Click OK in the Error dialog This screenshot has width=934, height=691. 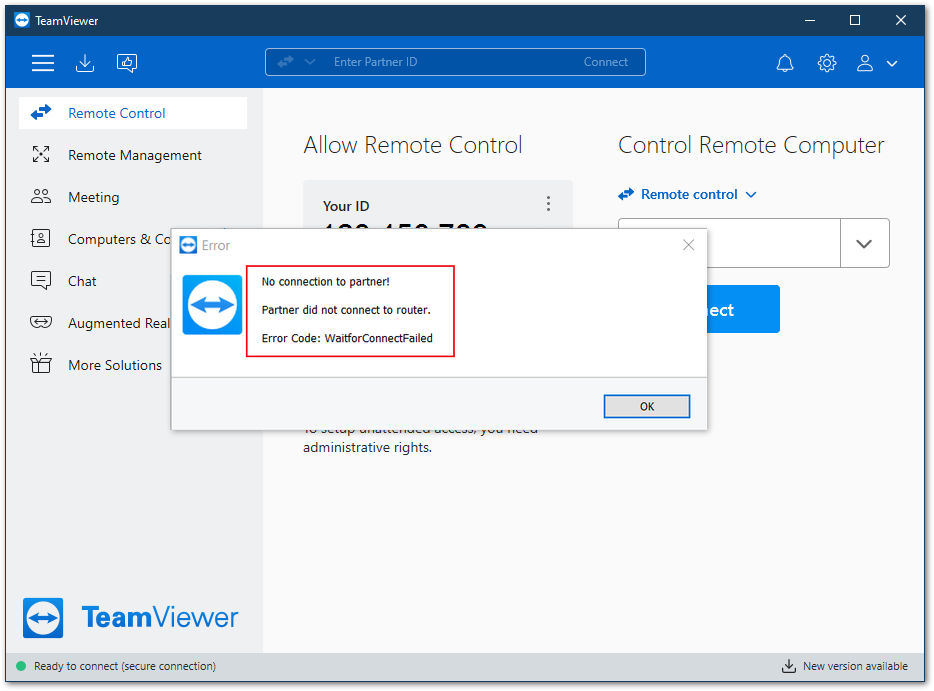coord(647,406)
